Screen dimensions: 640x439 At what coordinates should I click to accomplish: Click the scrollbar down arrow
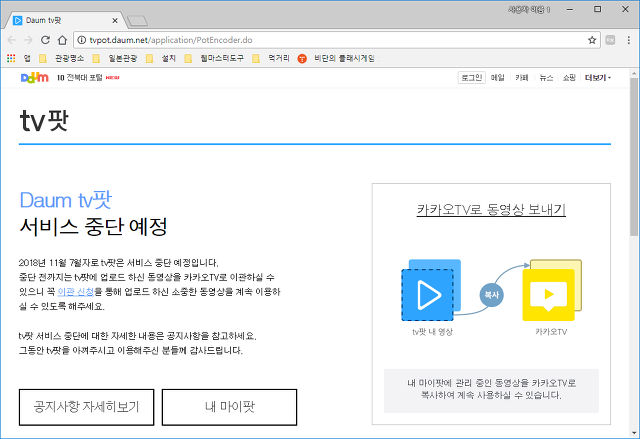click(x=634, y=433)
